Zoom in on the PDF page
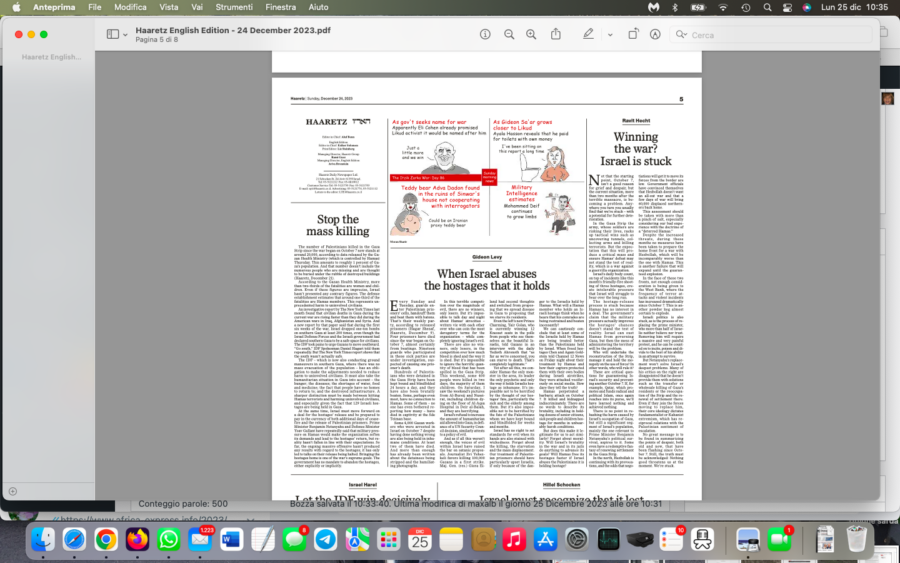Image resolution: width=900 pixels, height=563 pixels. pyautogui.click(x=532, y=34)
